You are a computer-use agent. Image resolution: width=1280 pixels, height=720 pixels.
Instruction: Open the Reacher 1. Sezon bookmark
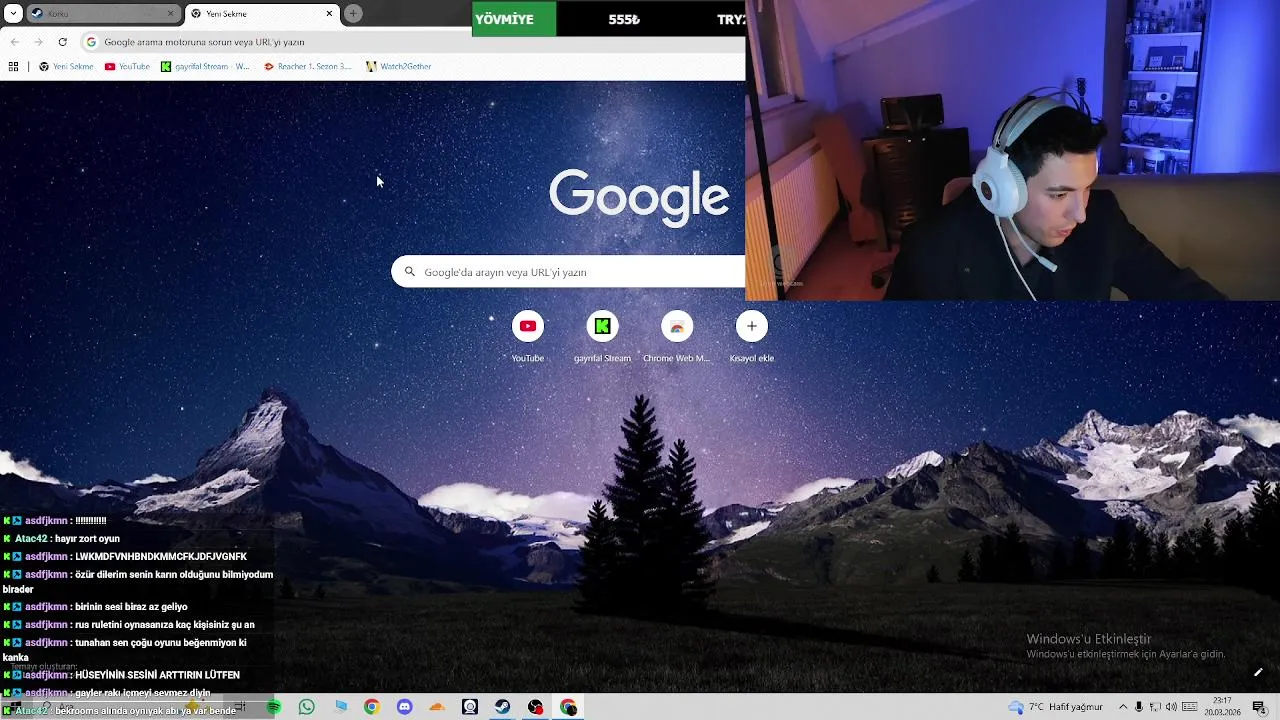[x=308, y=66]
